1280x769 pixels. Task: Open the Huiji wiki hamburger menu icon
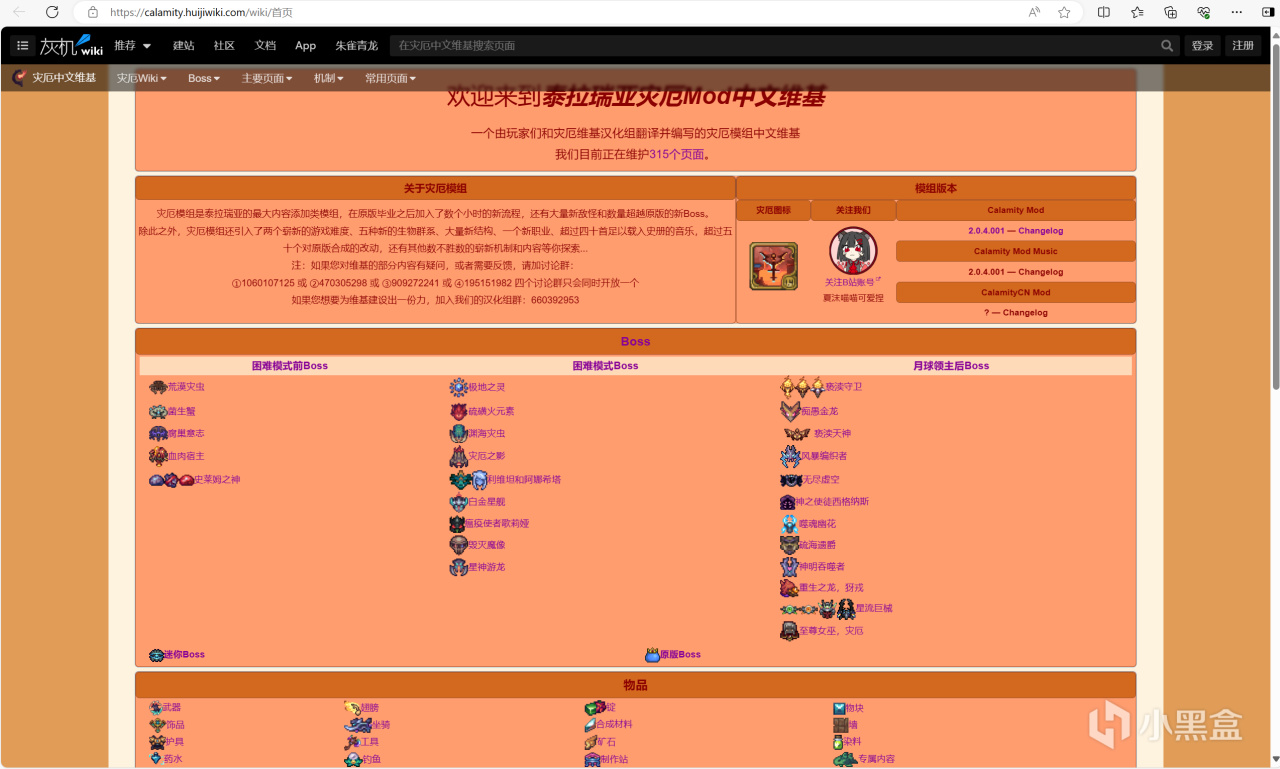pos(23,46)
